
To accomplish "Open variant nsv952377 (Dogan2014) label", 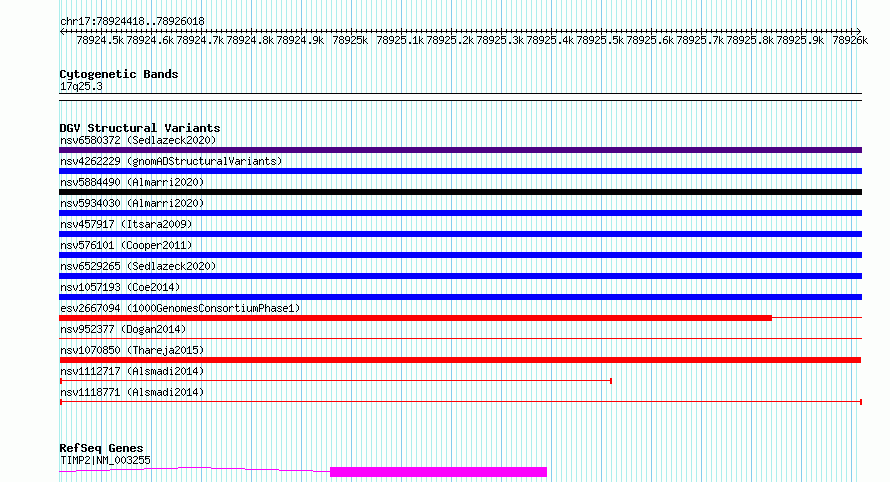I will click(x=123, y=329).
